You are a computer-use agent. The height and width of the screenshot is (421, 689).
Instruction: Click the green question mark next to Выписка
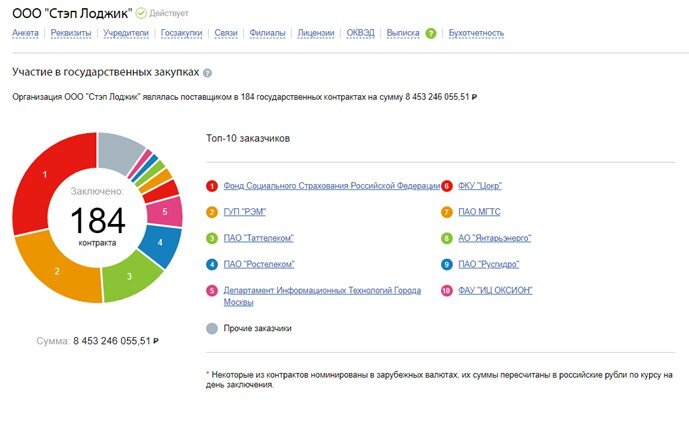click(431, 33)
